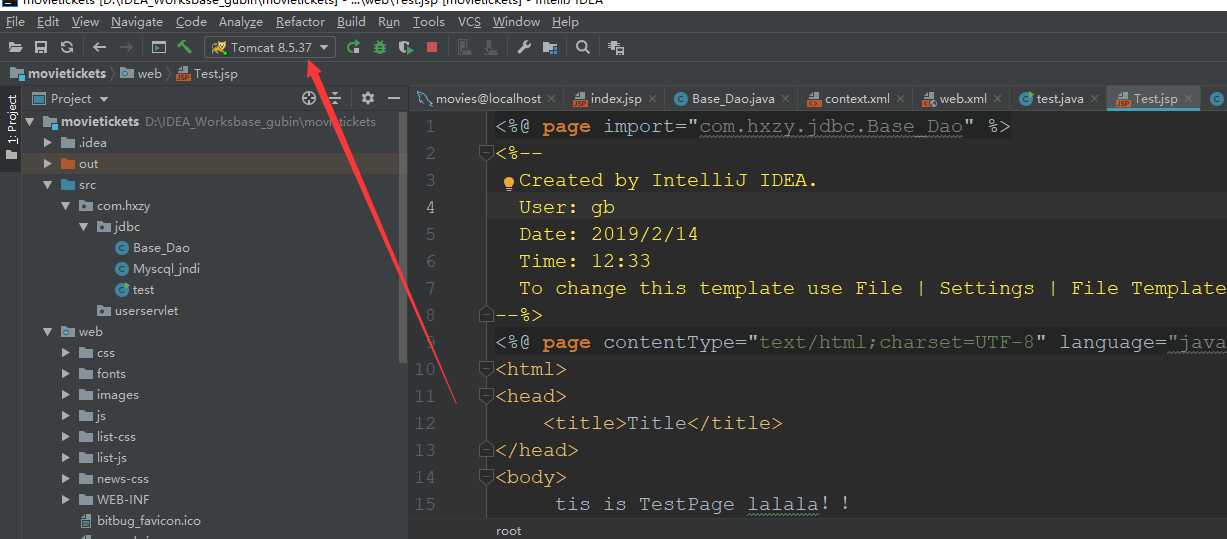Viewport: 1227px width, 539px height.
Task: Hide the Project panel with minus icon
Action: click(x=394, y=98)
